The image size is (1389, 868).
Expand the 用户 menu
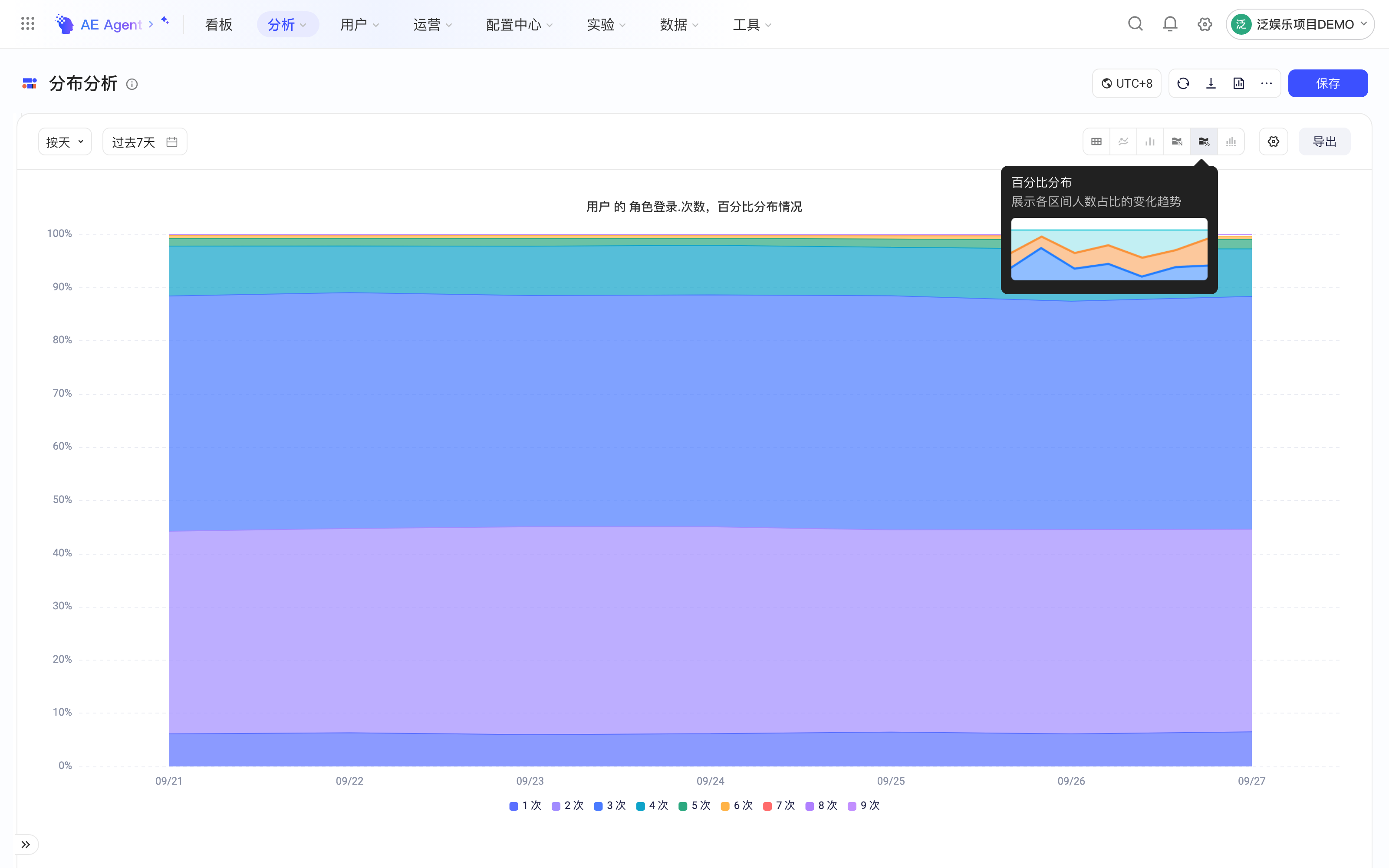click(x=359, y=24)
